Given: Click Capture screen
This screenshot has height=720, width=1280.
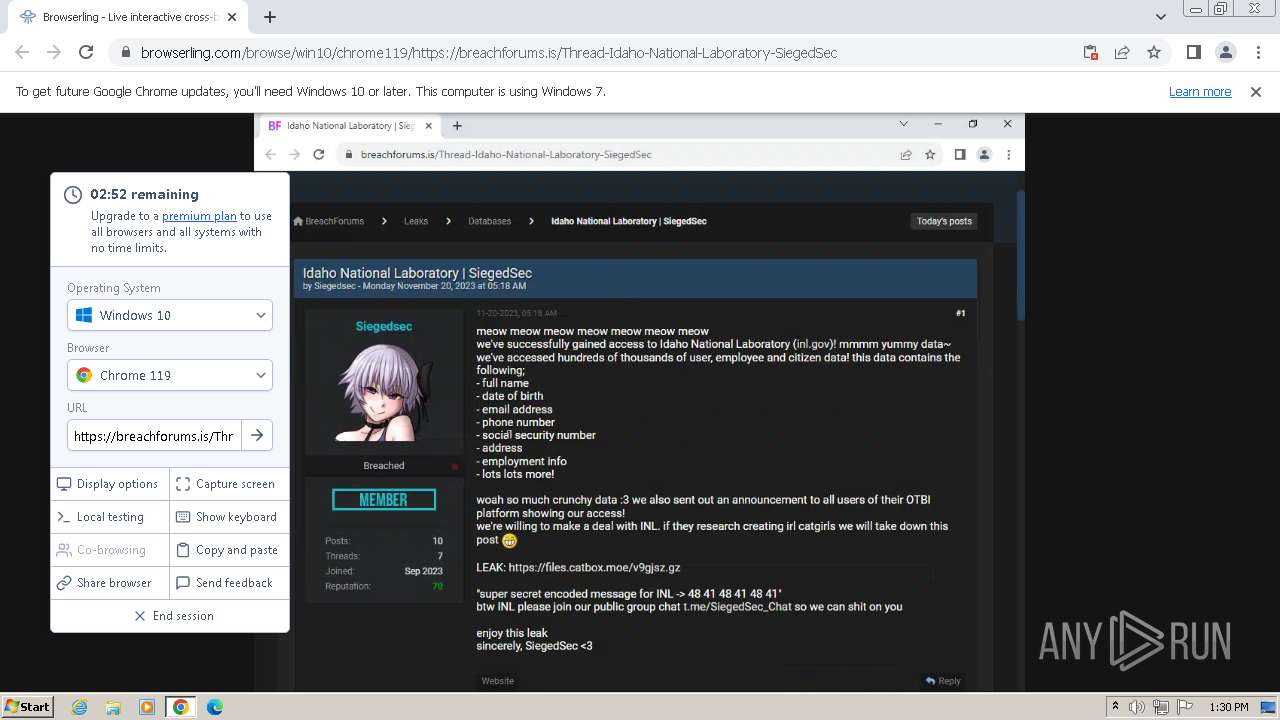Looking at the screenshot, I should [229, 484].
